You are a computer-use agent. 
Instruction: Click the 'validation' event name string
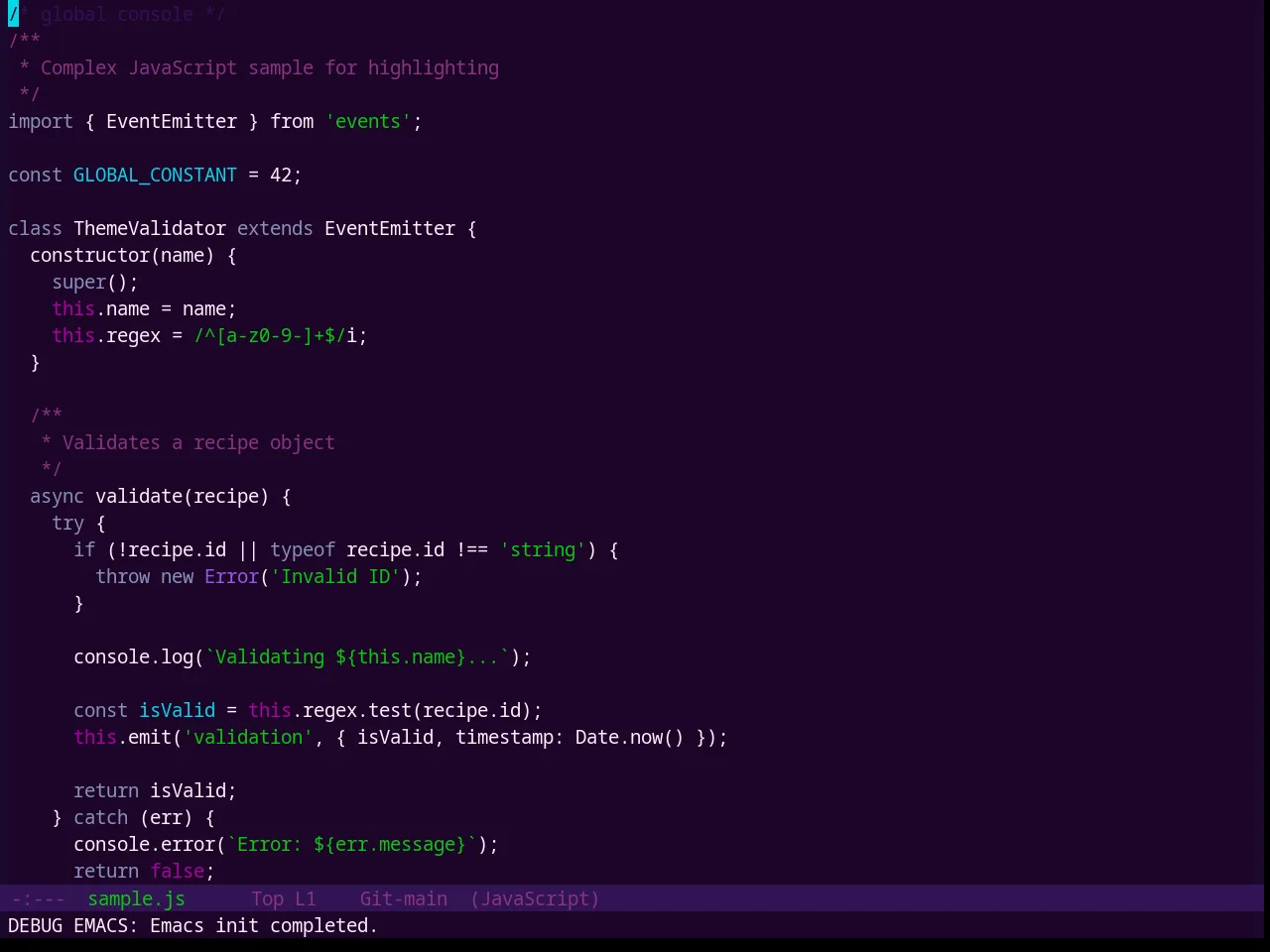[248, 737]
